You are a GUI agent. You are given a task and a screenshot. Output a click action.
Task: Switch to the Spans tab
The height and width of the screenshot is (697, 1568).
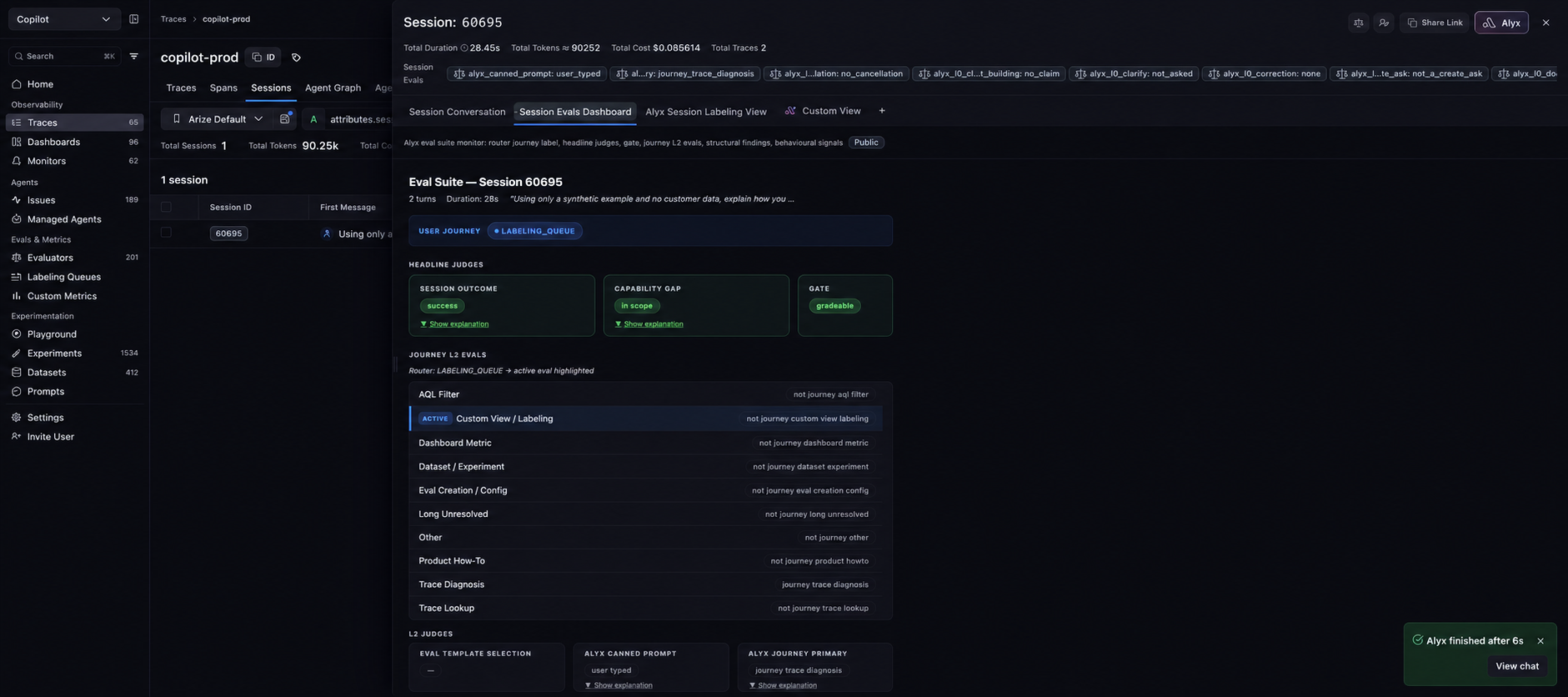[x=223, y=88]
